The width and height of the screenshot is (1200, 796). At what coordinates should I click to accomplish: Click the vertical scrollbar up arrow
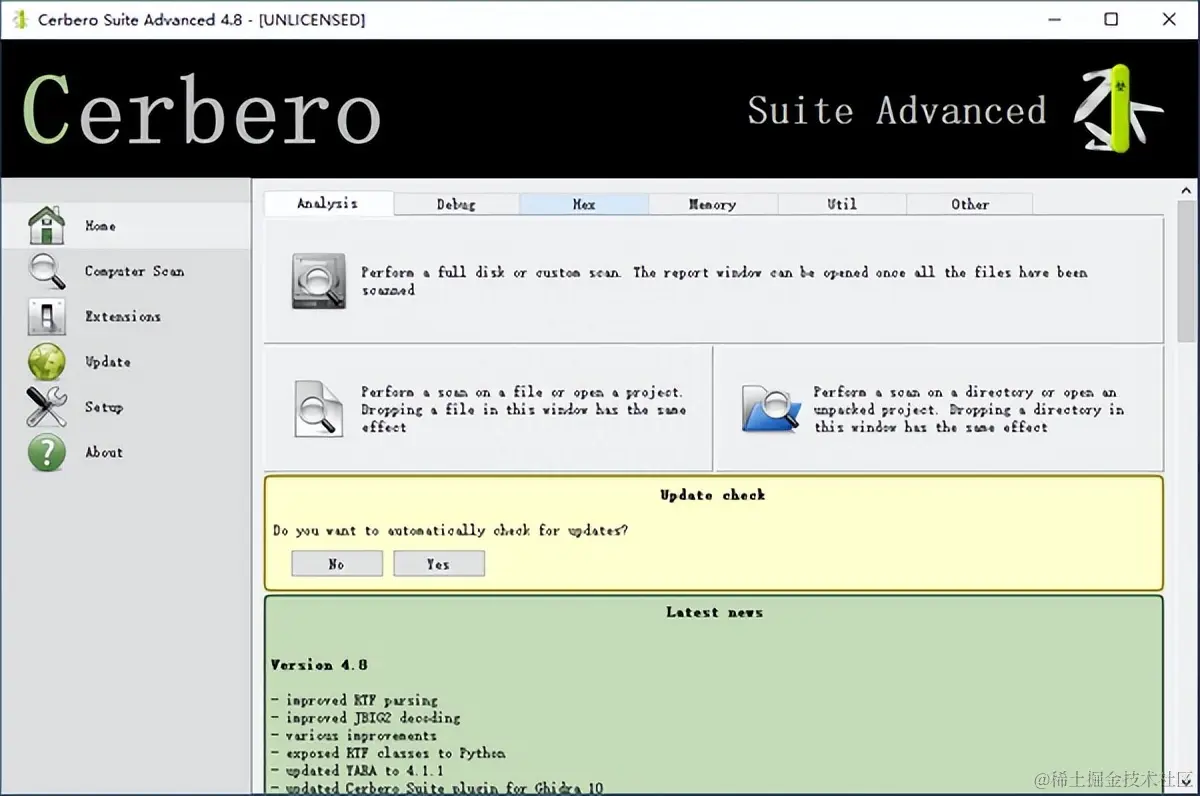pos(1188,190)
